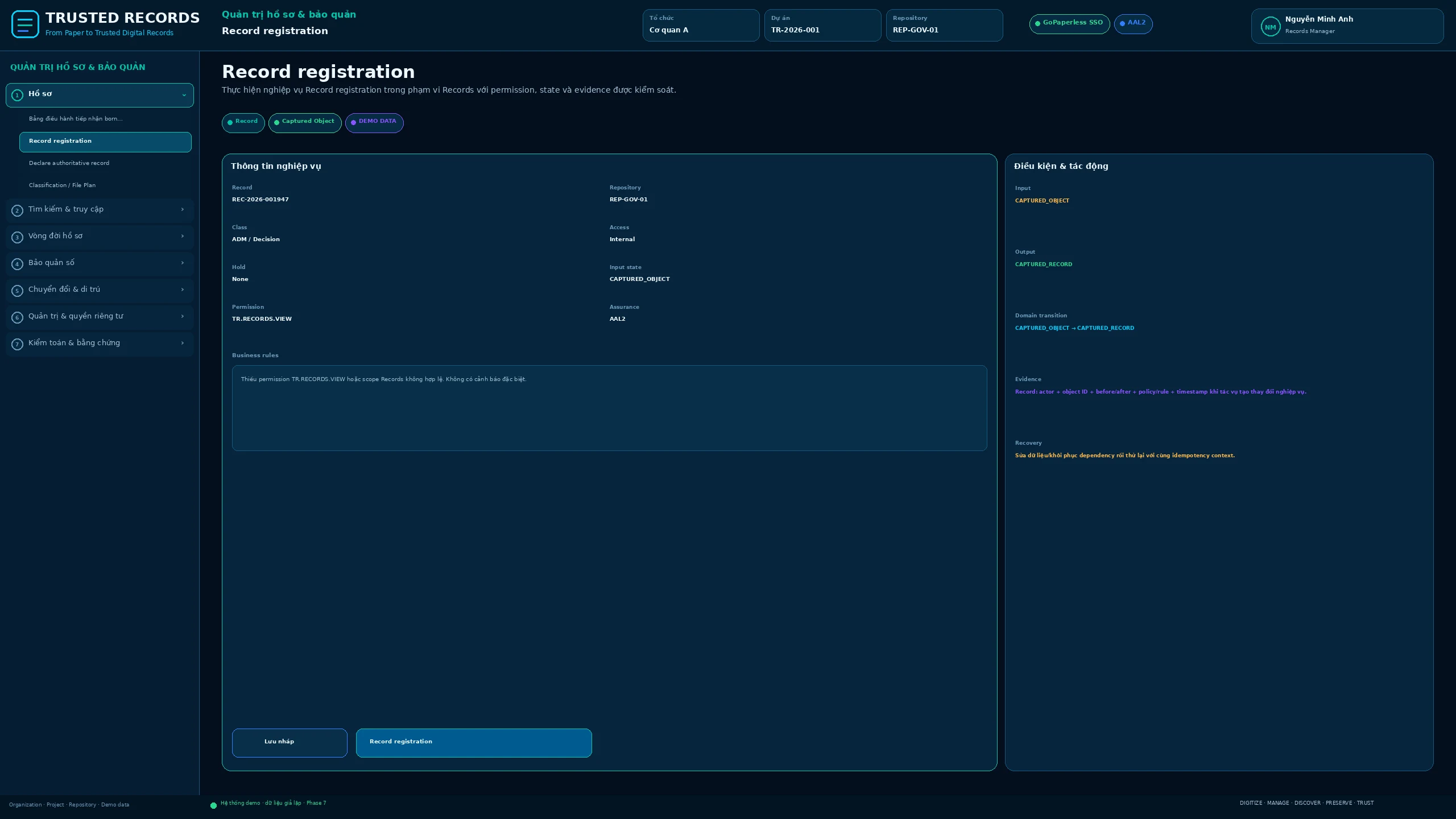Click record ID REC-2026-001947
This screenshot has height=819, width=1456.
coord(260,200)
